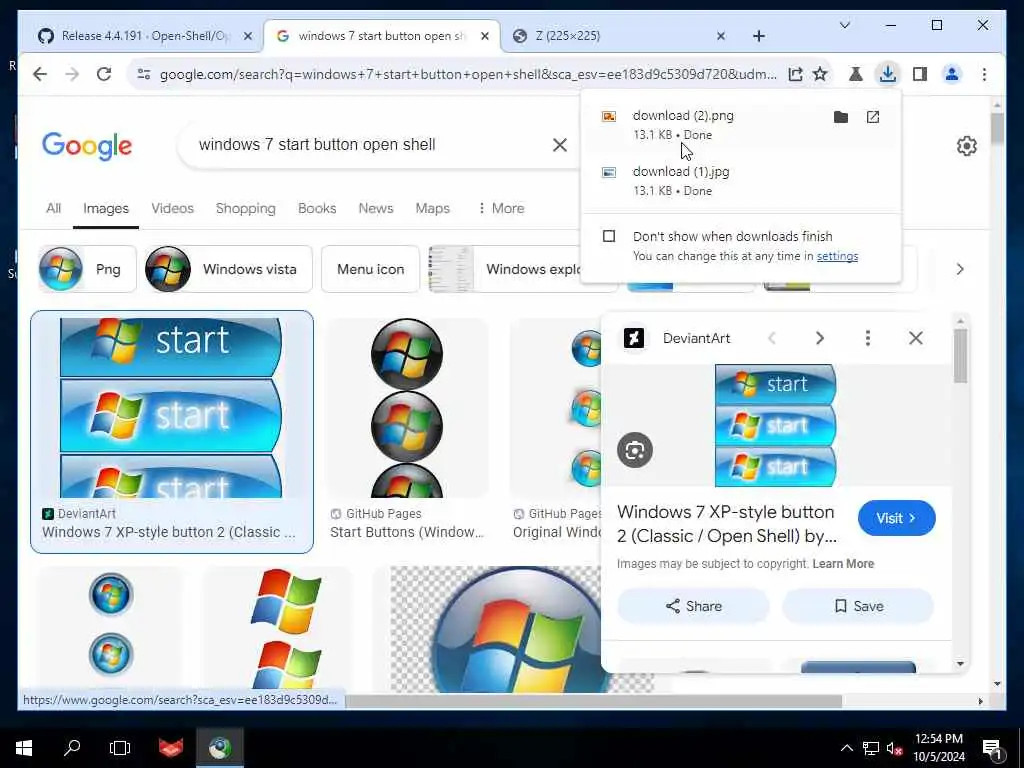Open Chrome Labs flask icon
This screenshot has height=768, width=1024.
855,74
